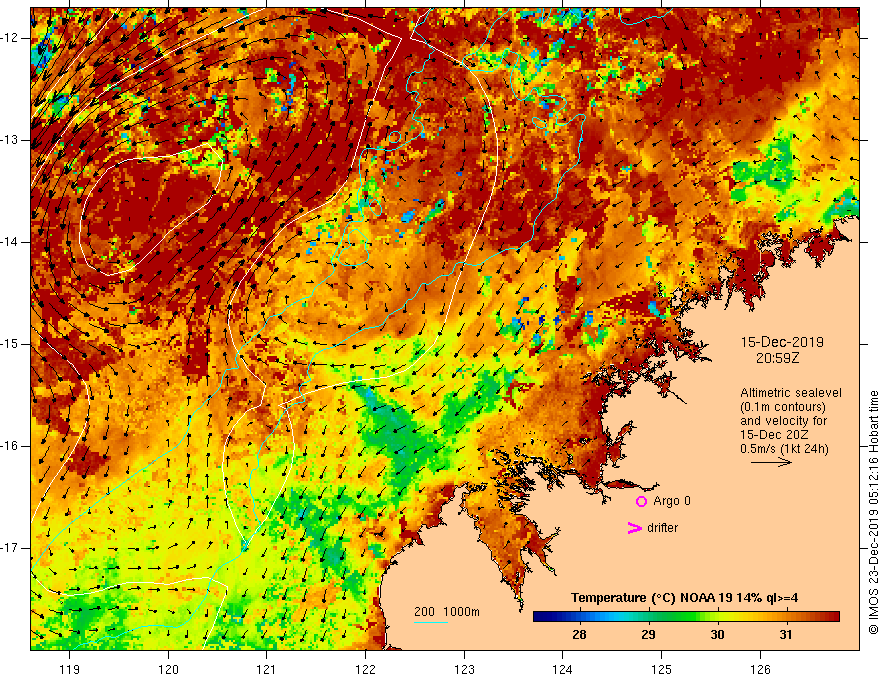Click the '20:59Z' time text
880x680 pixels.
[x=777, y=358]
